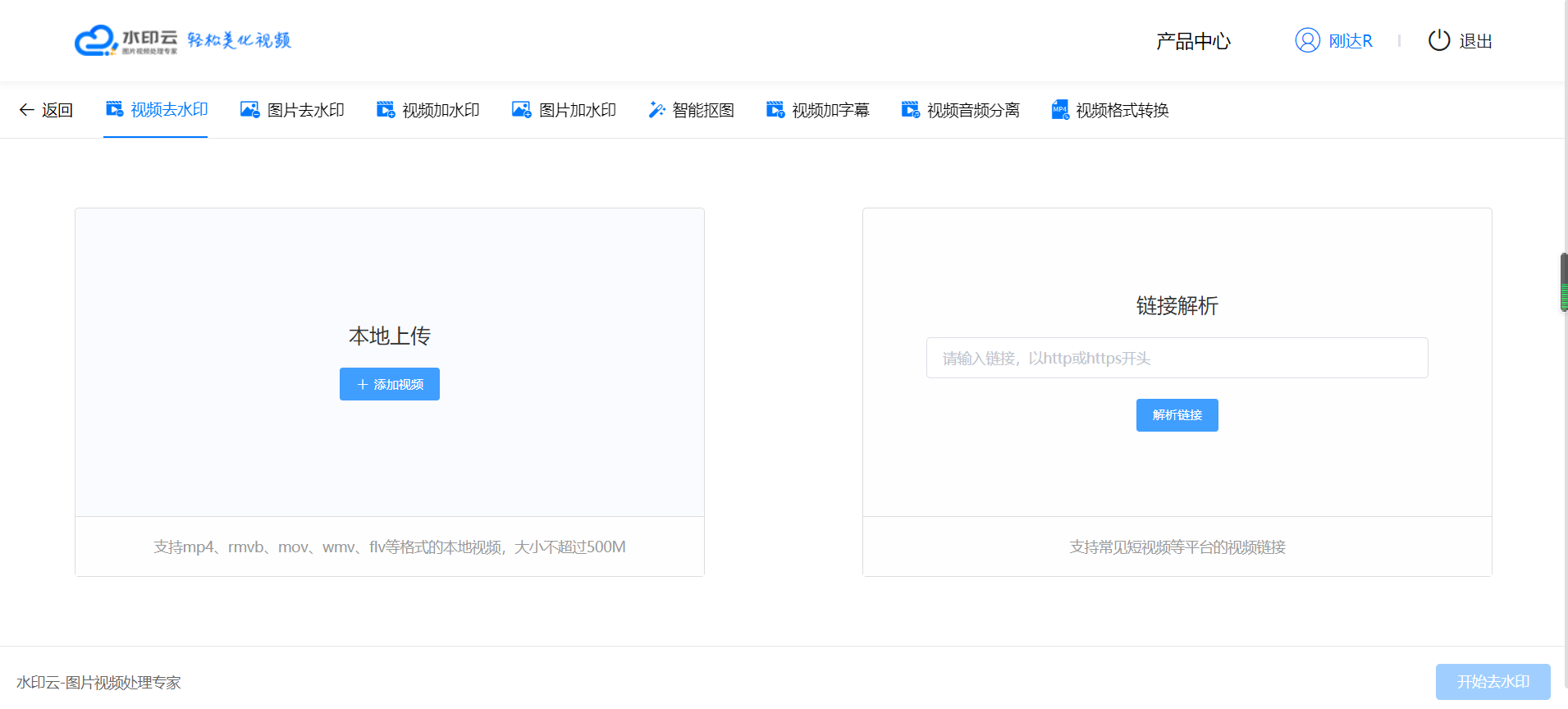Click the 图片去水印 picture icon
Image resolution: width=1568 pixels, height=709 pixels.
(249, 110)
